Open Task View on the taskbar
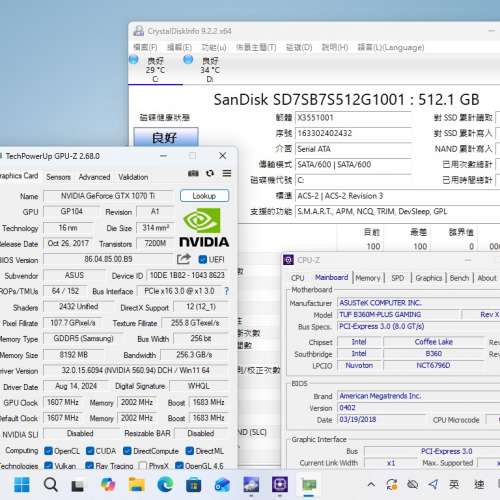 point(78,486)
